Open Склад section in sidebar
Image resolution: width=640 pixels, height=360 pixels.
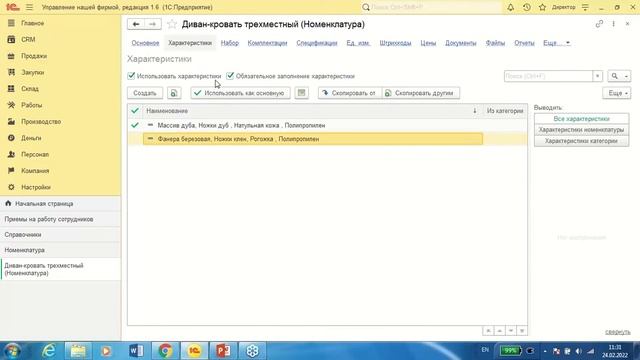click(30, 89)
